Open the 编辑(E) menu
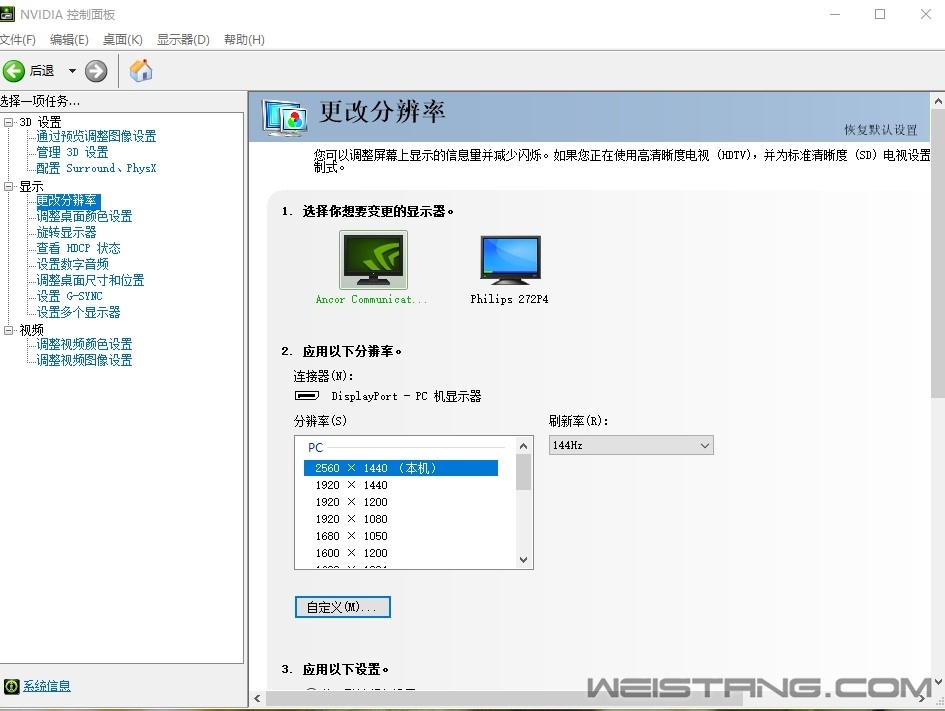The image size is (945, 711). [x=69, y=40]
